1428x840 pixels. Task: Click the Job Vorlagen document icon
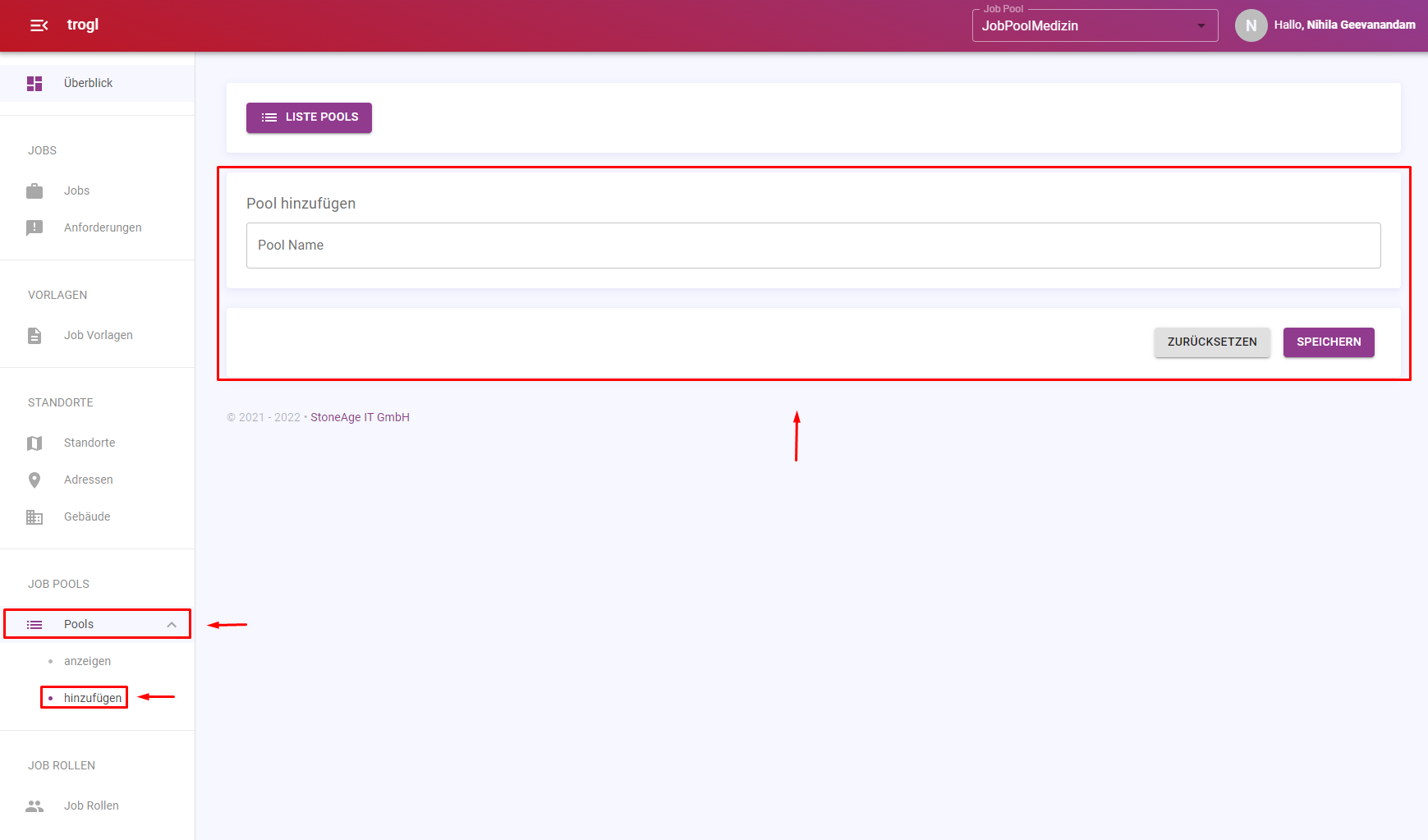pyautogui.click(x=34, y=336)
